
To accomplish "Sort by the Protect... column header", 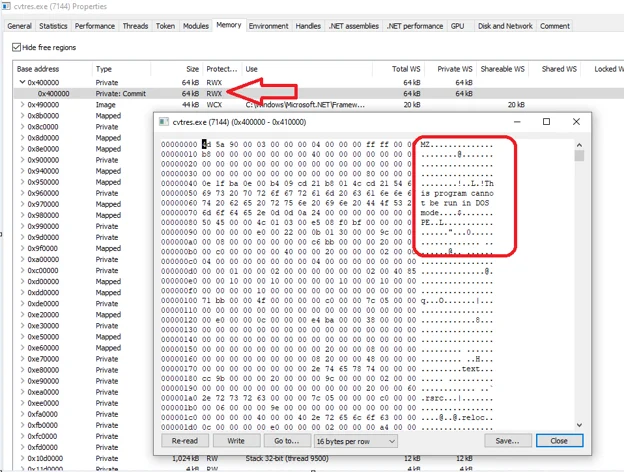I will pos(222,69).
